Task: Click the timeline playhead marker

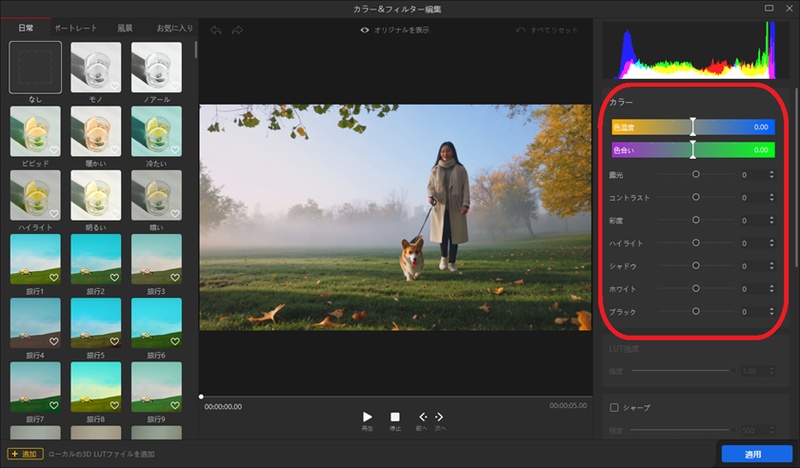Action: click(201, 397)
